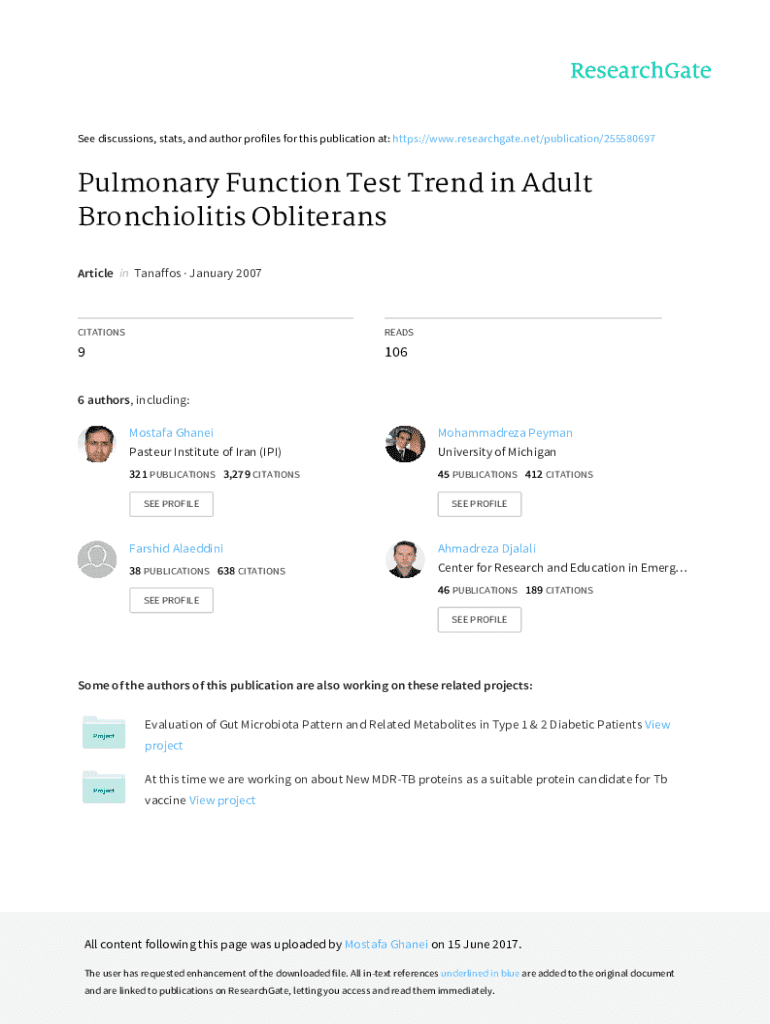Click the publication title heading
This screenshot has width=770, height=1024.
pyautogui.click(x=335, y=199)
